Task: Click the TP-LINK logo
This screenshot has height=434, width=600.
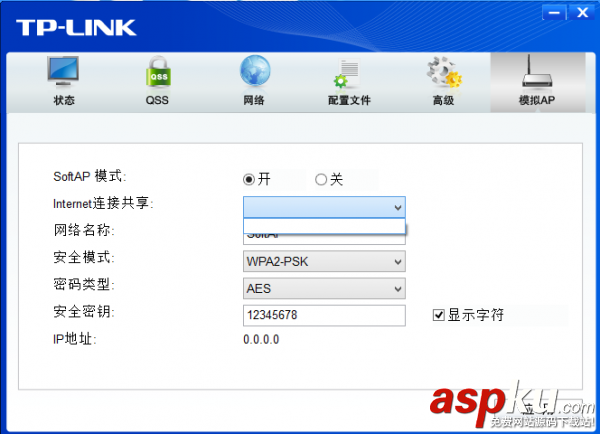Action: click(x=76, y=28)
